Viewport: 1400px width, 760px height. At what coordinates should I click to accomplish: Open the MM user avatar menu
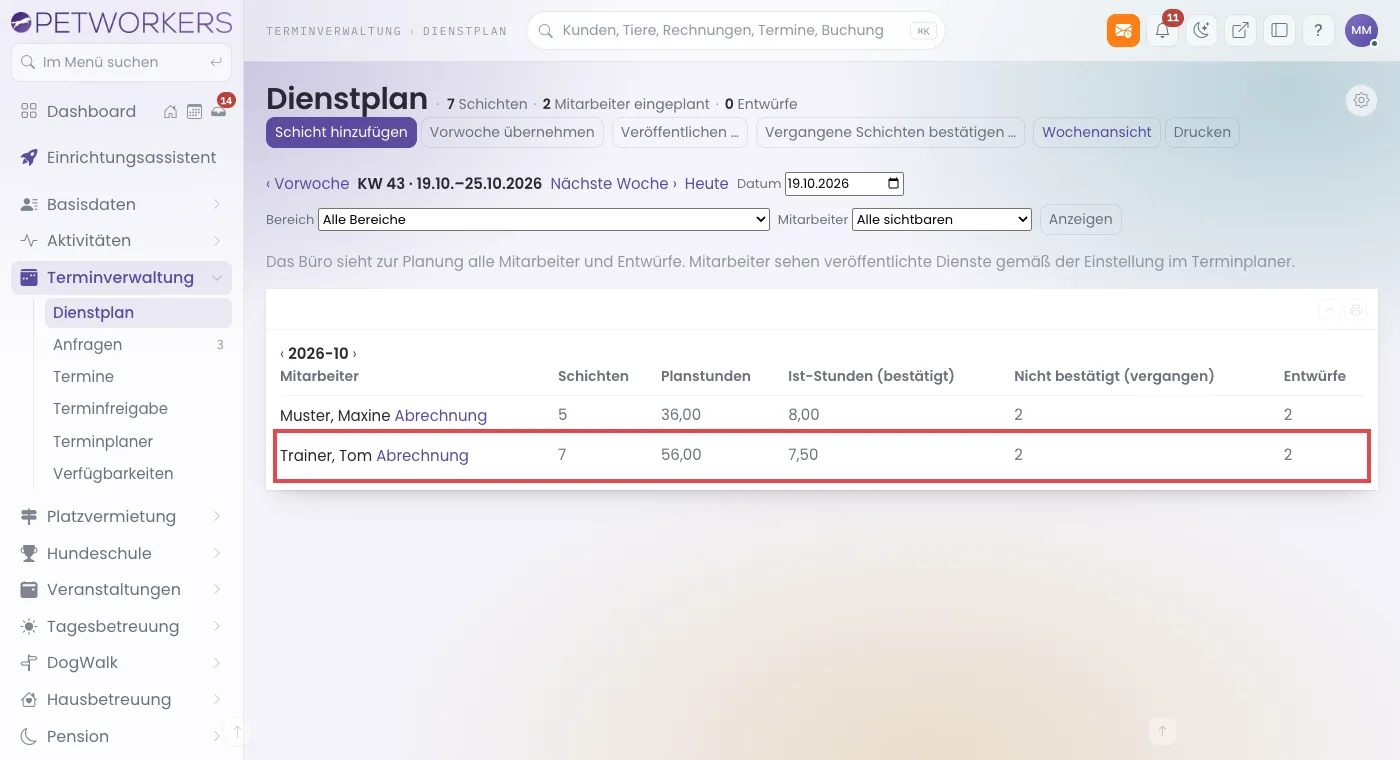point(1361,30)
